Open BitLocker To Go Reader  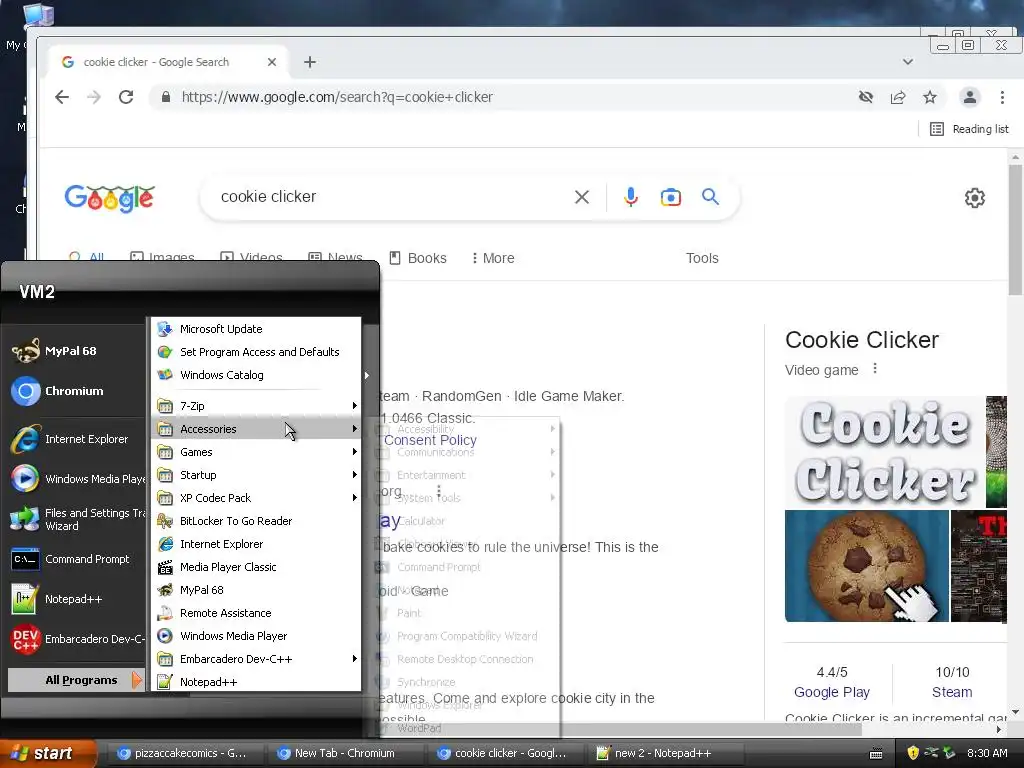tap(256, 520)
